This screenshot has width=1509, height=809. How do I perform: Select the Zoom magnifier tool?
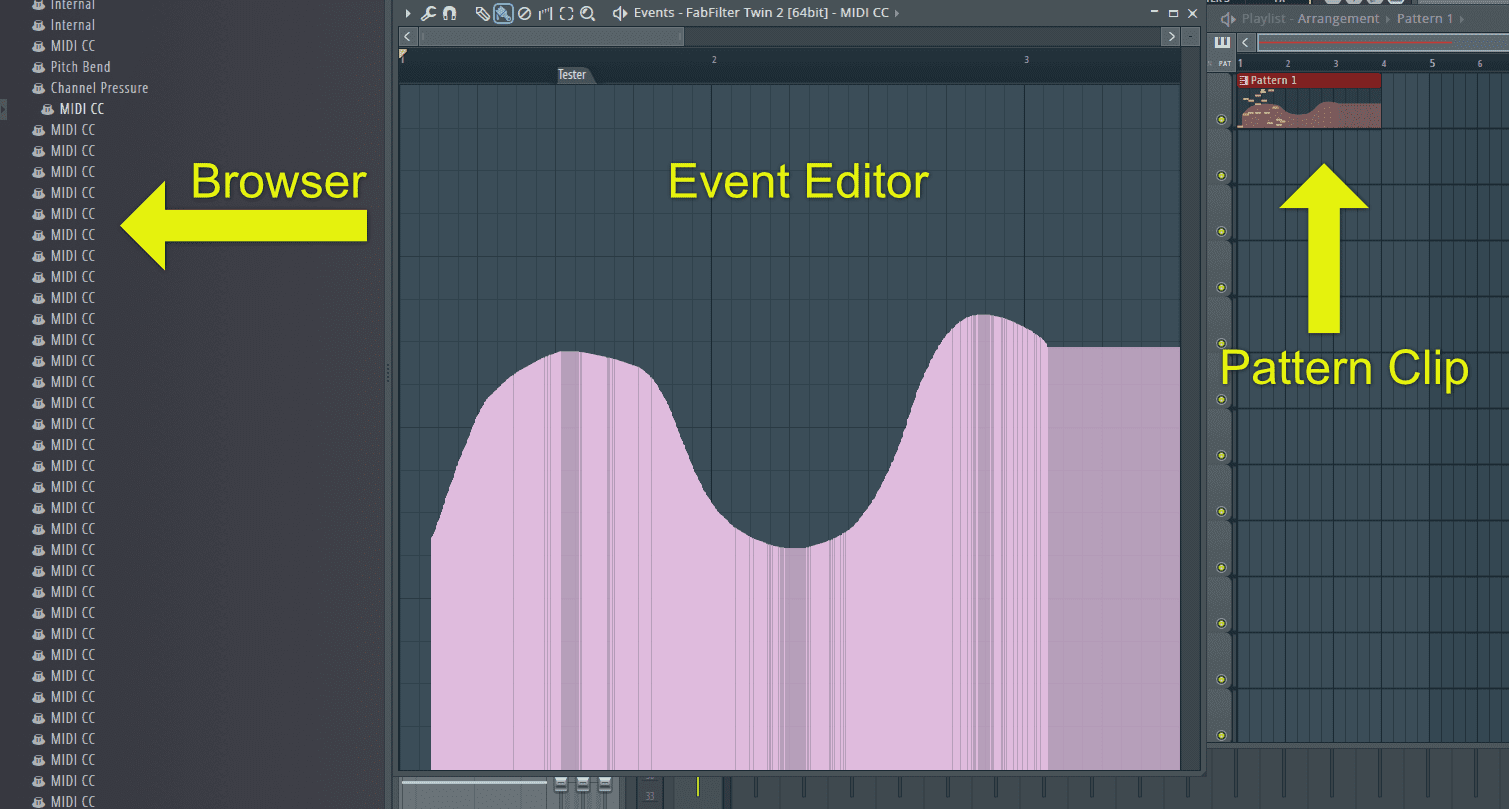tap(587, 13)
